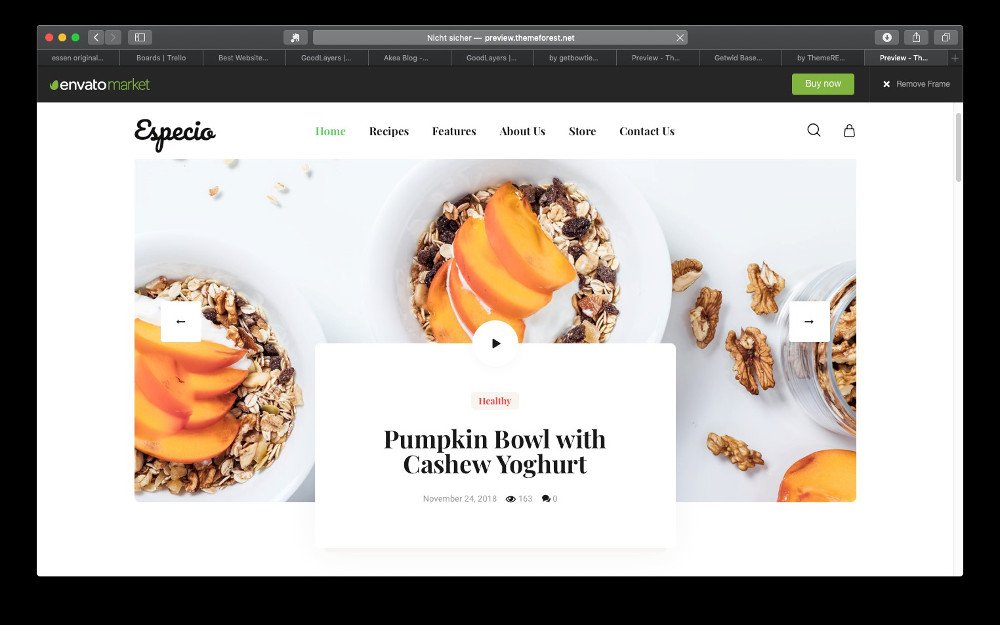Open the site search magnifier icon

click(814, 130)
